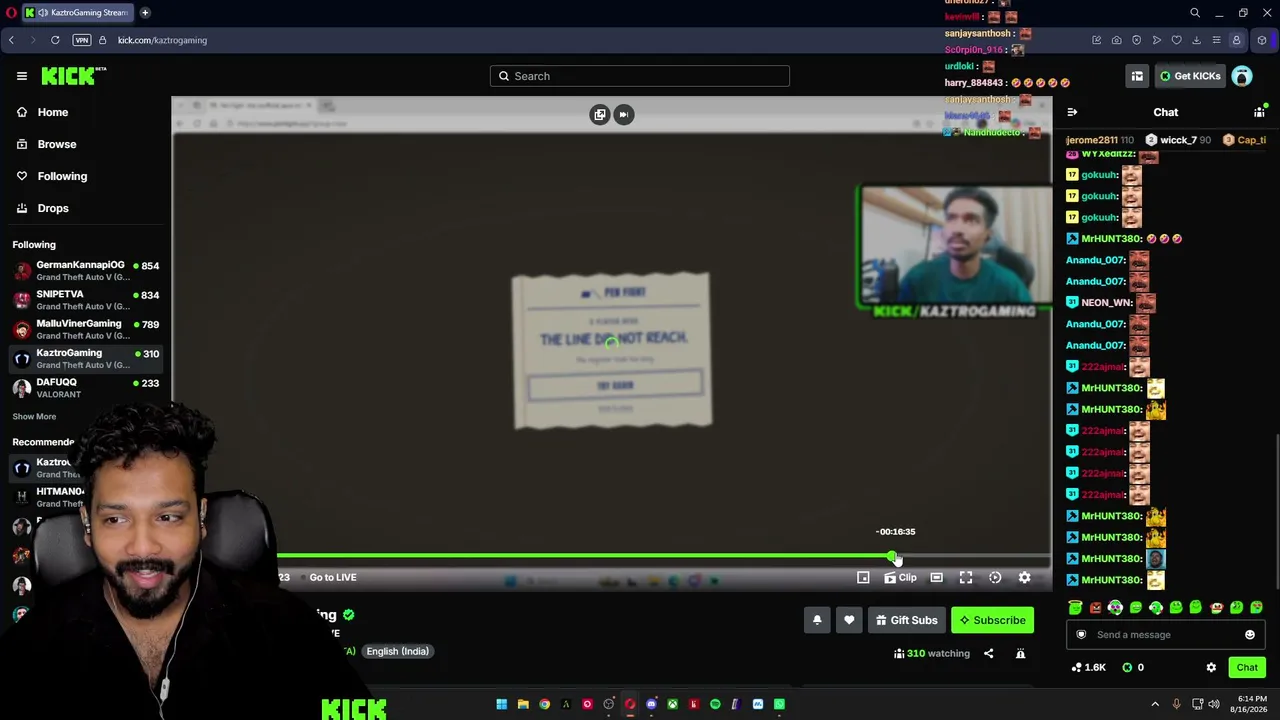The image size is (1280, 720).
Task: Click the Kick search field
Action: coord(640,76)
